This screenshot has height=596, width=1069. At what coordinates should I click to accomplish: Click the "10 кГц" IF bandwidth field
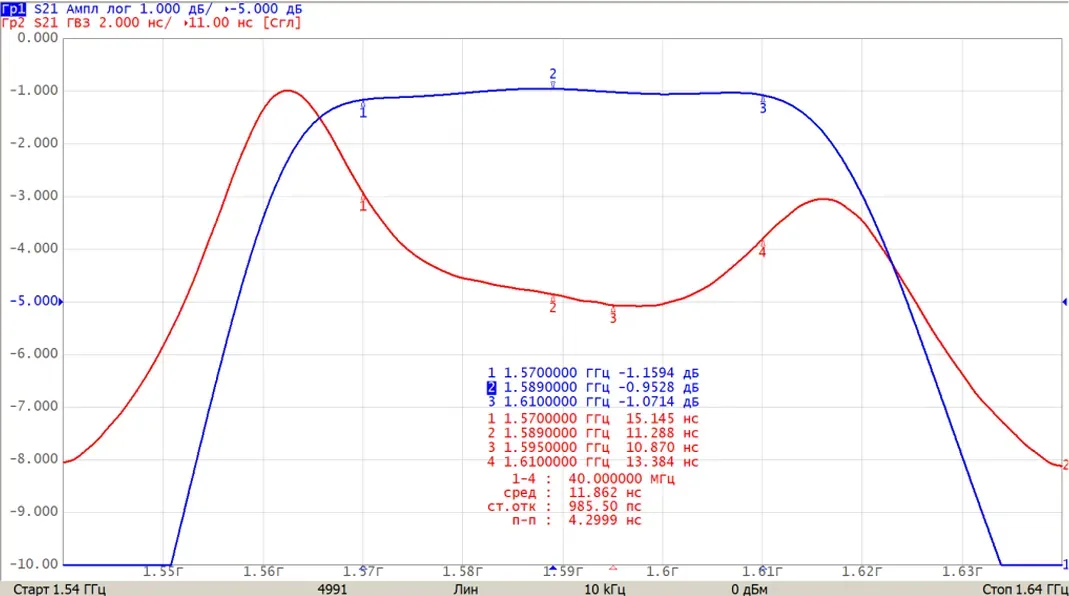click(605, 589)
